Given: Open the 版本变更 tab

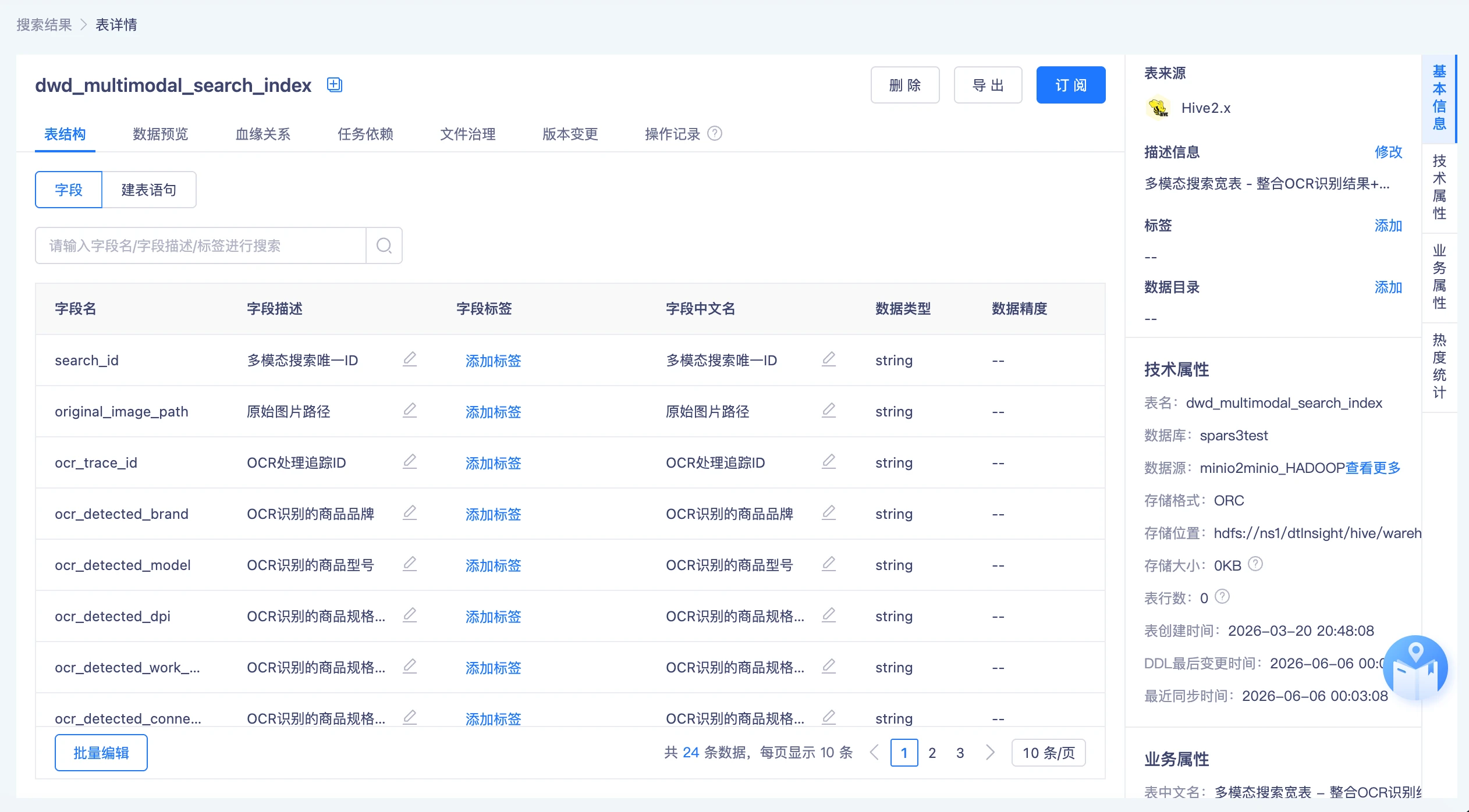Looking at the screenshot, I should pos(570,134).
